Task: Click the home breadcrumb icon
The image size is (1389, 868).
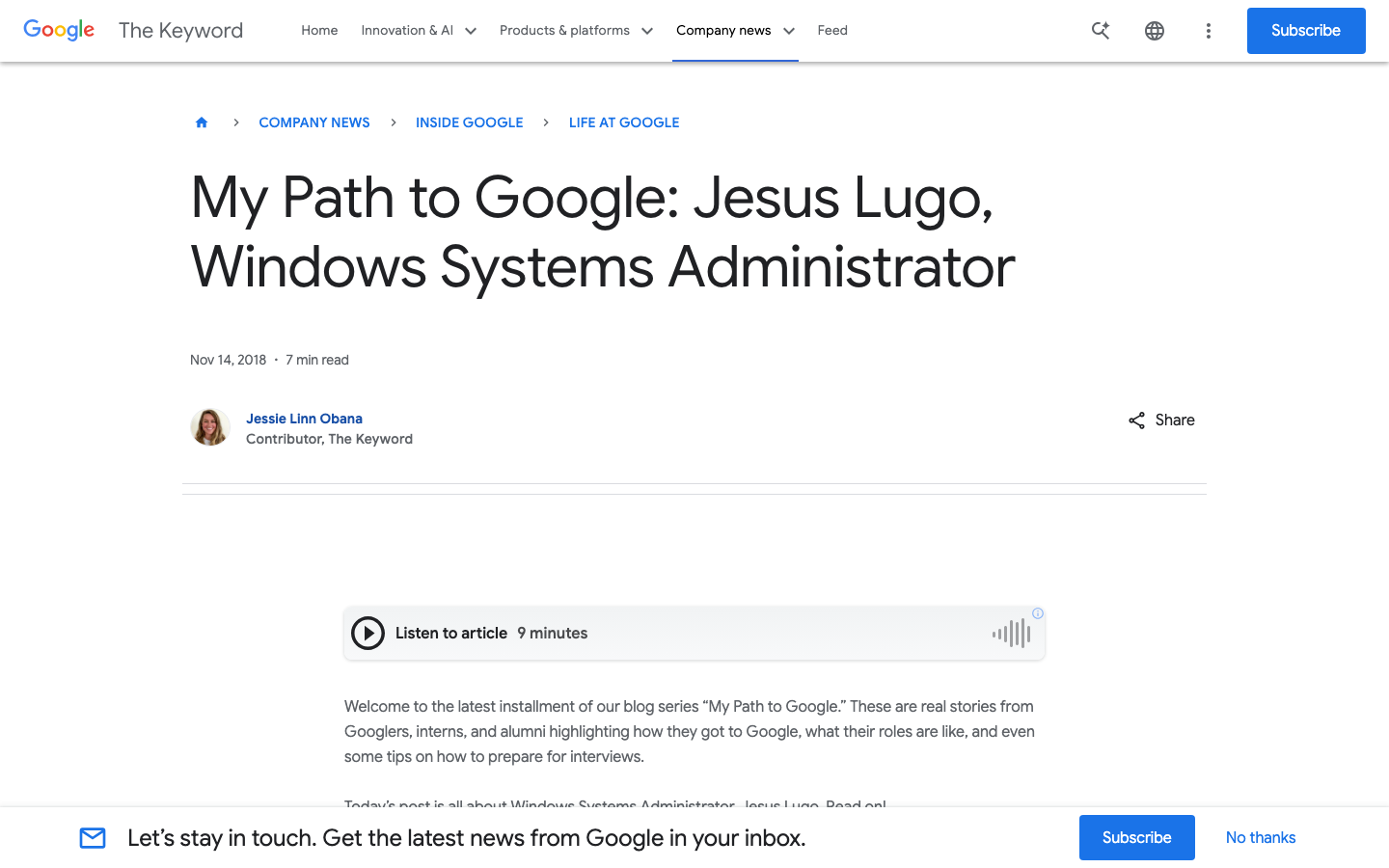Action: 202,122
